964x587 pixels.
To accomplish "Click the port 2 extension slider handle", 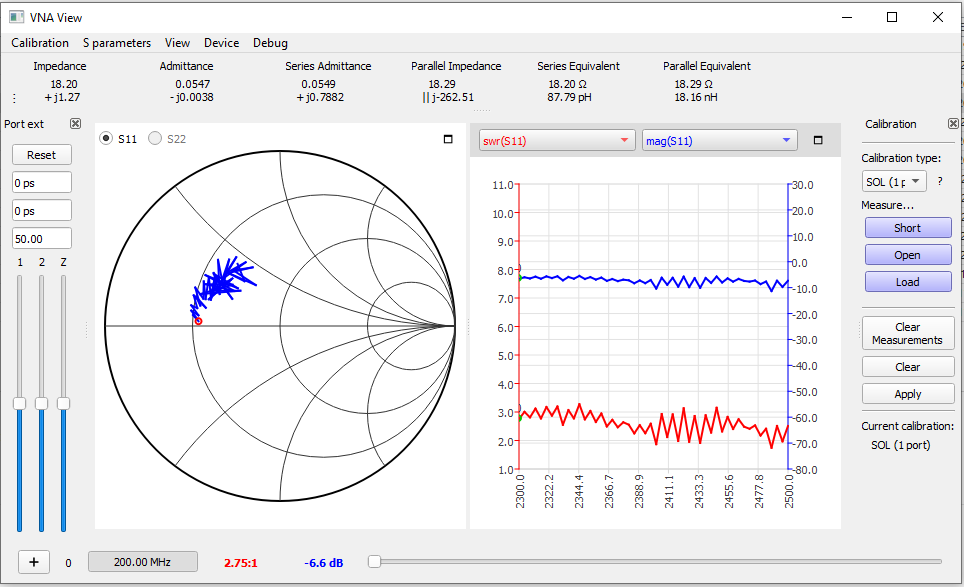I will point(41,403).
